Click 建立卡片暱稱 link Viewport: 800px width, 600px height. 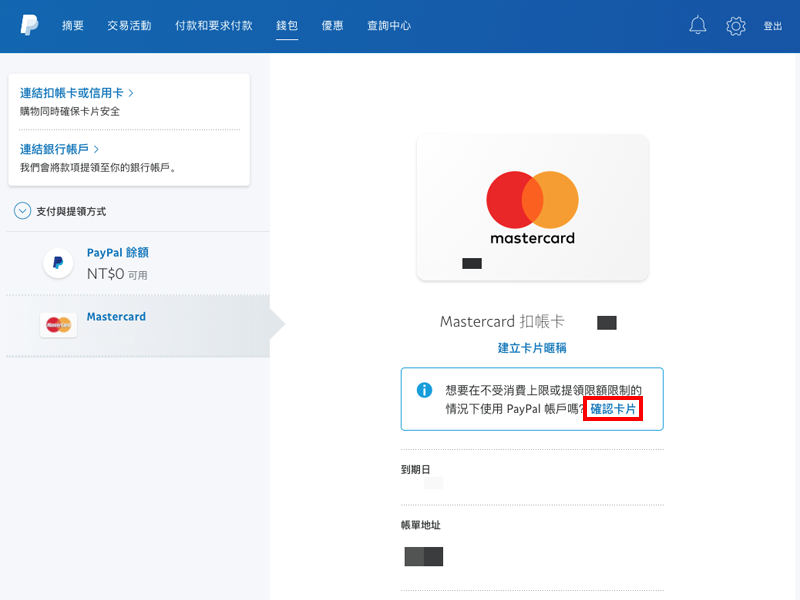(x=532, y=348)
